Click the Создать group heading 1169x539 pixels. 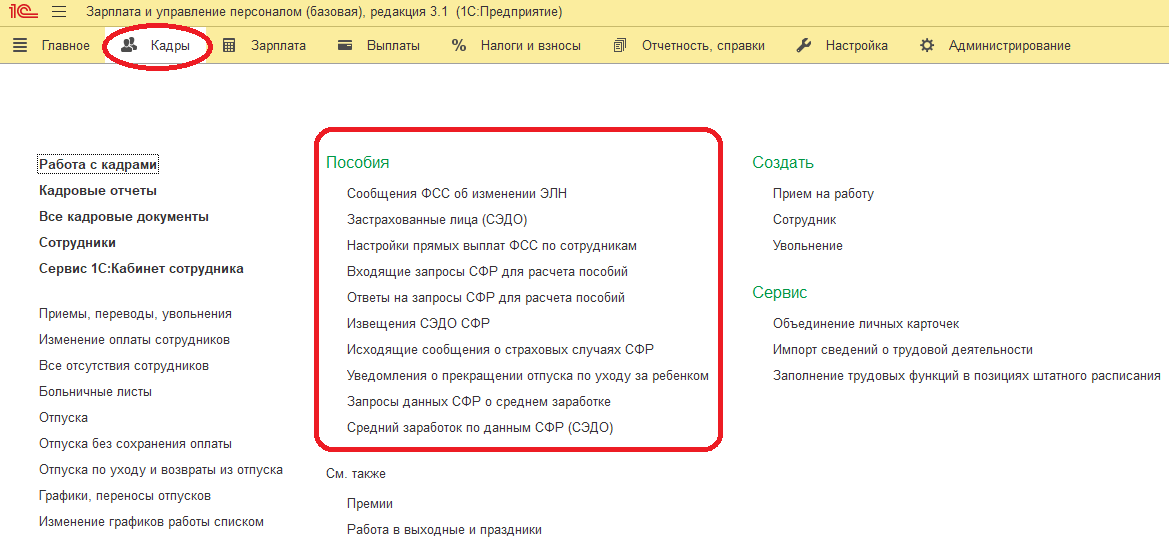coord(783,163)
